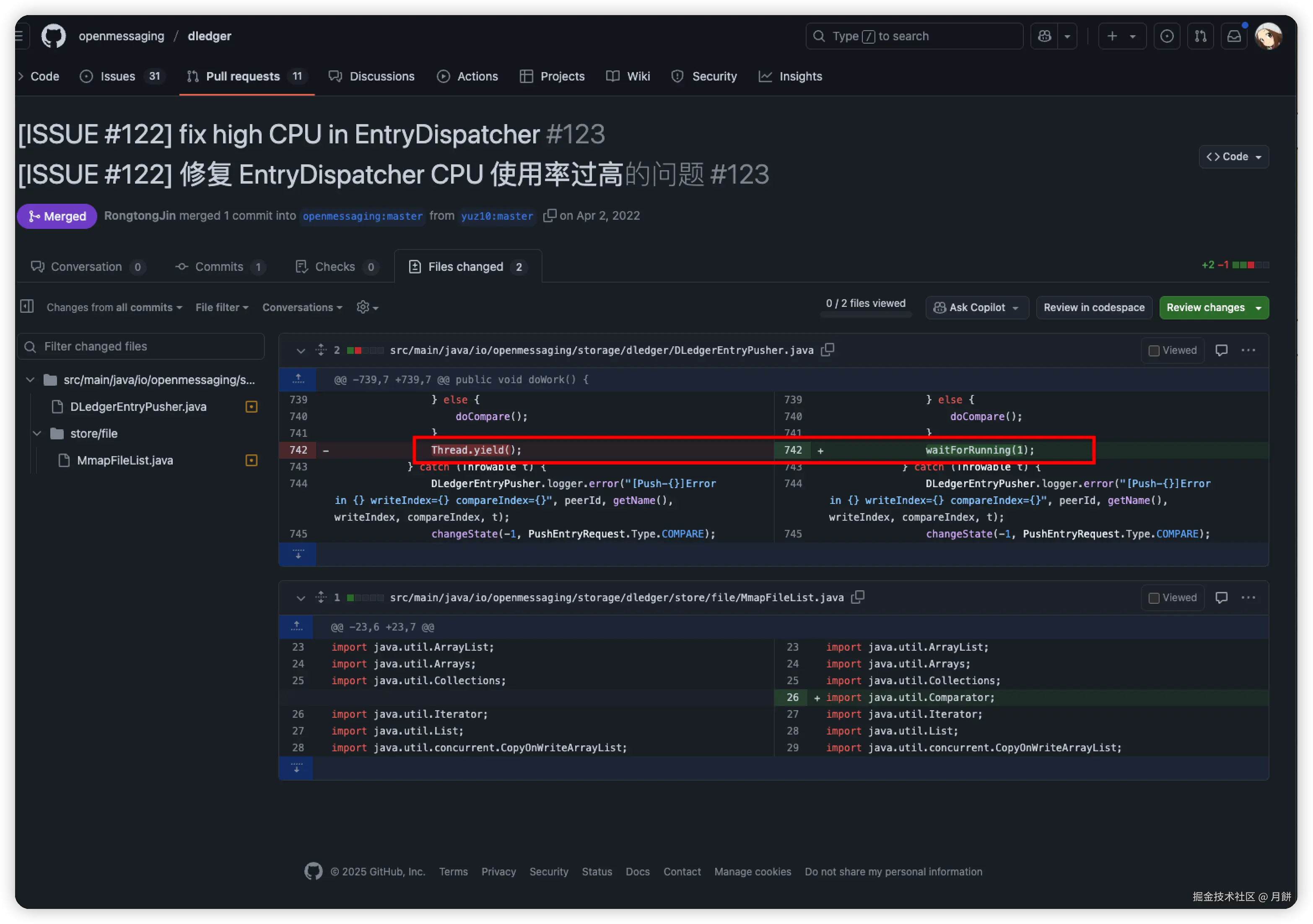This screenshot has height=924, width=1313.
Task: Collapse the DLedgerEntryPusher.java diff
Action: click(300, 350)
